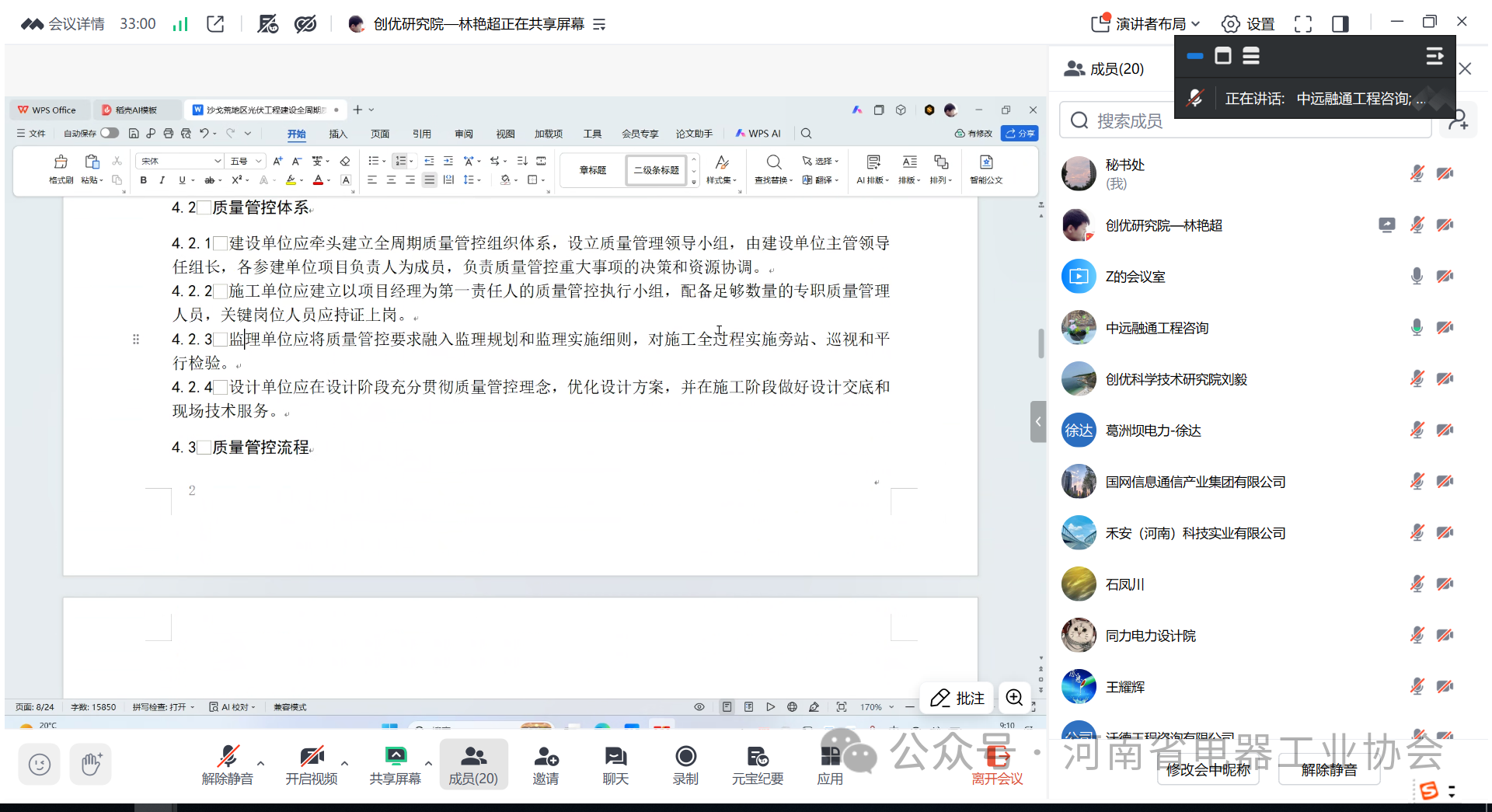Click the raise hand button
Viewport: 1492px width, 812px height.
[91, 765]
